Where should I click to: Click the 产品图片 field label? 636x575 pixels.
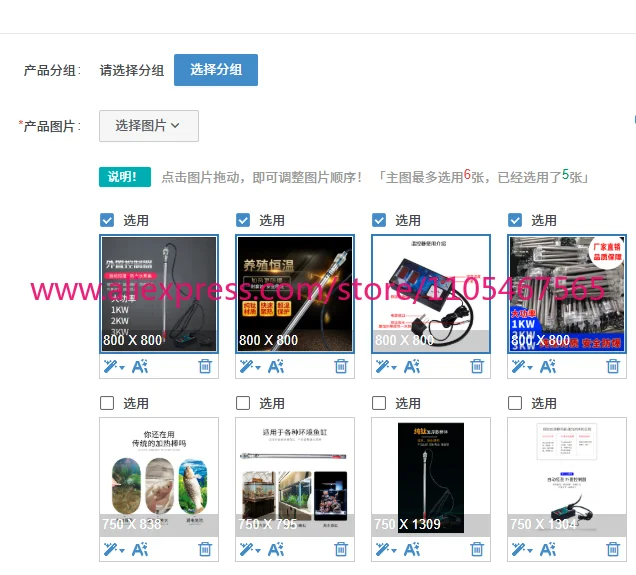click(49, 126)
